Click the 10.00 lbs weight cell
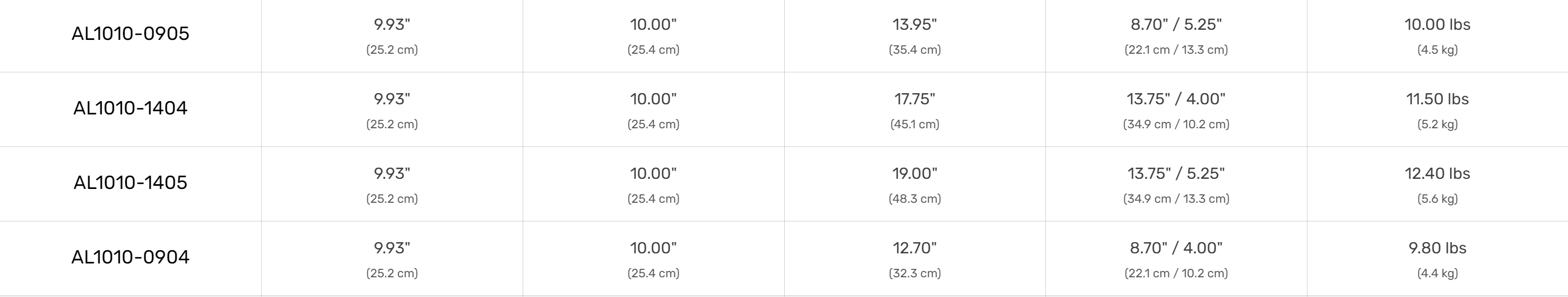The width and height of the screenshot is (1568, 297). 1437,25
